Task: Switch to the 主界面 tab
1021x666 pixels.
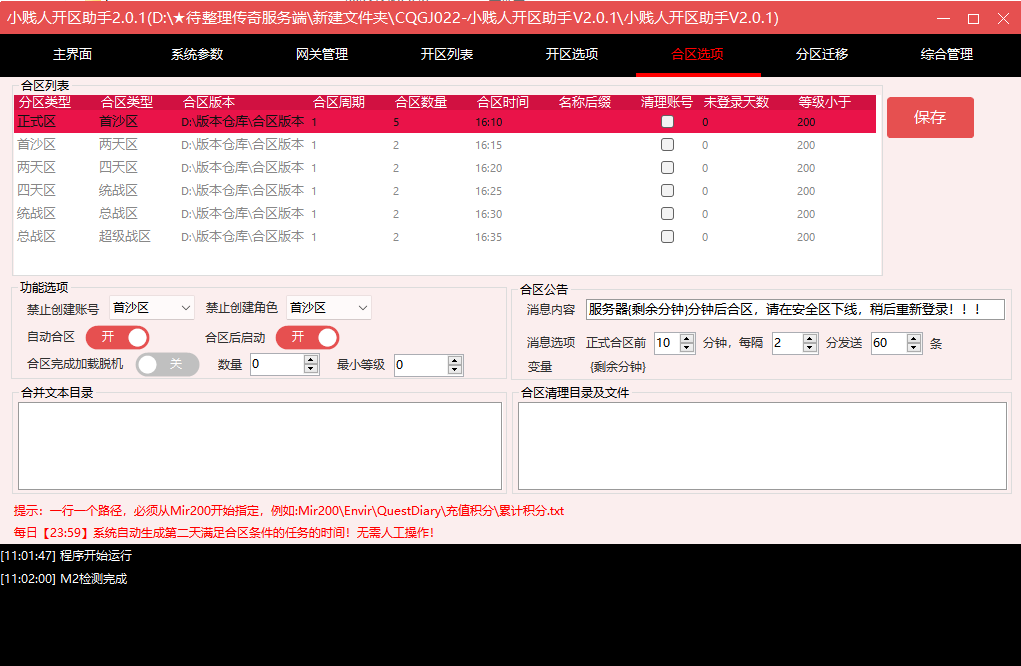Action: tap(72, 55)
